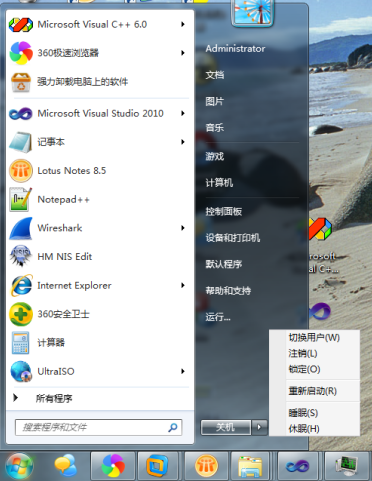Expand 360极速浏览器 jump list arrow
Screen dimensions: 372x481
point(183,53)
